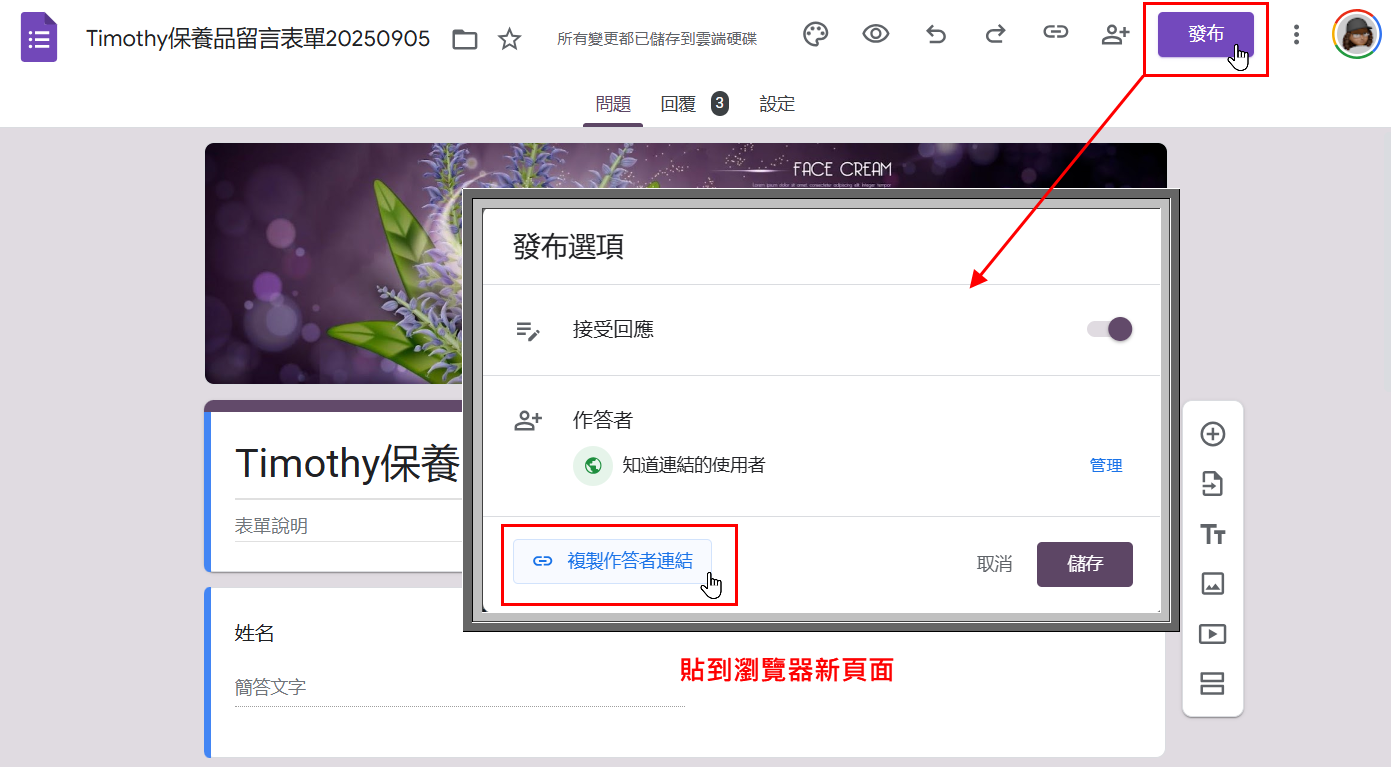The width and height of the screenshot is (1391, 767).
Task: Preview the form with eye icon
Action: pos(876,35)
